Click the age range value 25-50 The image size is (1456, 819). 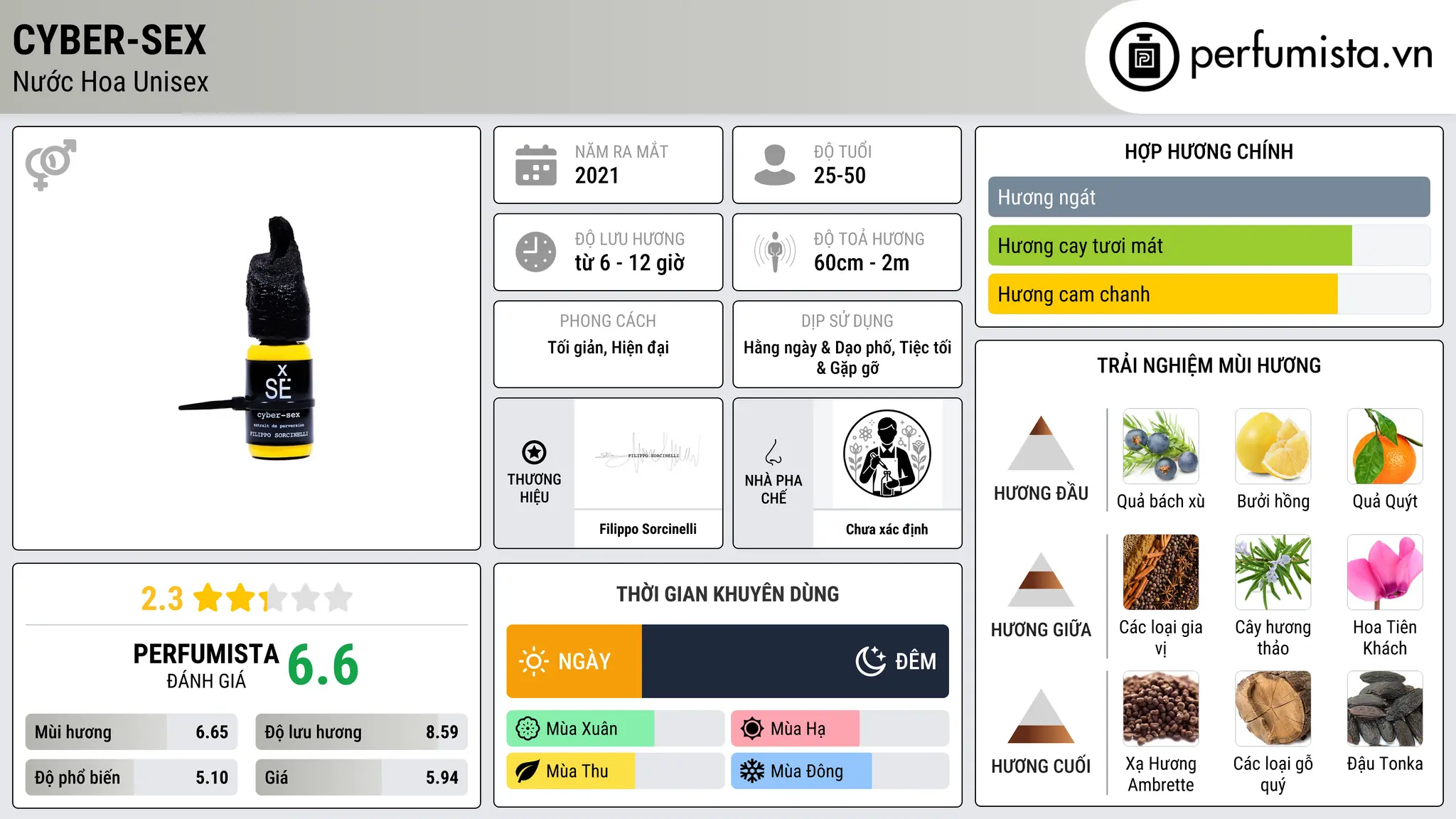pos(840,176)
